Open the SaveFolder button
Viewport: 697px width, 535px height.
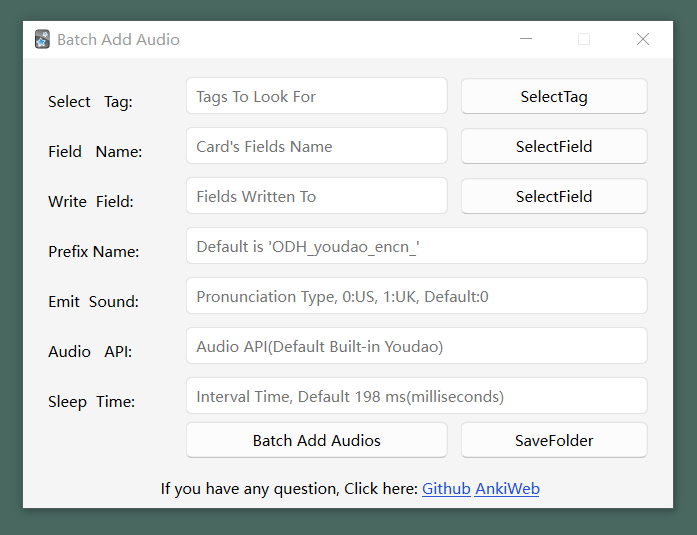tap(553, 440)
